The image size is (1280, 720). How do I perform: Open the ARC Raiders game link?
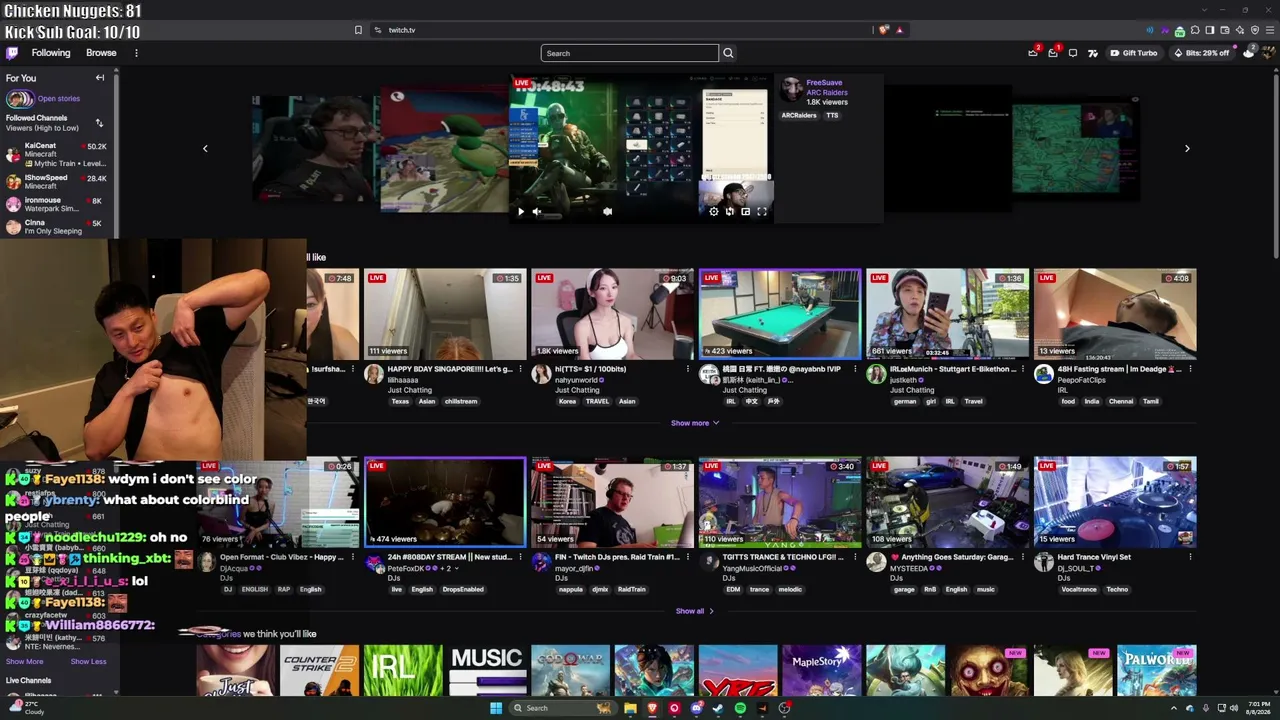(x=827, y=92)
